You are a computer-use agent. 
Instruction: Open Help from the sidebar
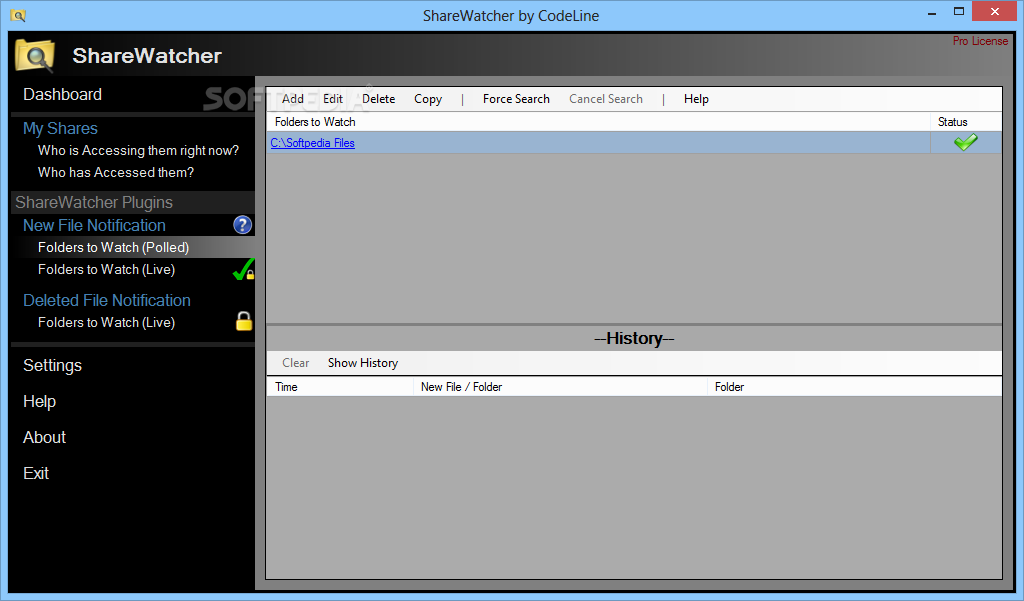click(x=39, y=402)
